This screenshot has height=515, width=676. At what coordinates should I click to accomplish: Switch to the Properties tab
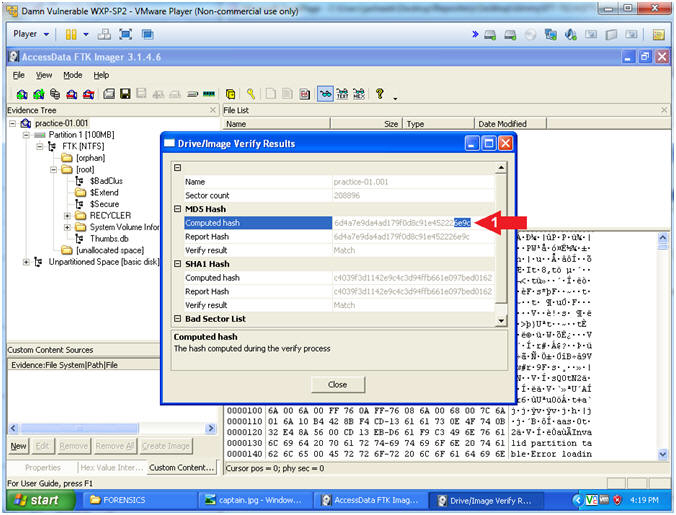pos(43,468)
